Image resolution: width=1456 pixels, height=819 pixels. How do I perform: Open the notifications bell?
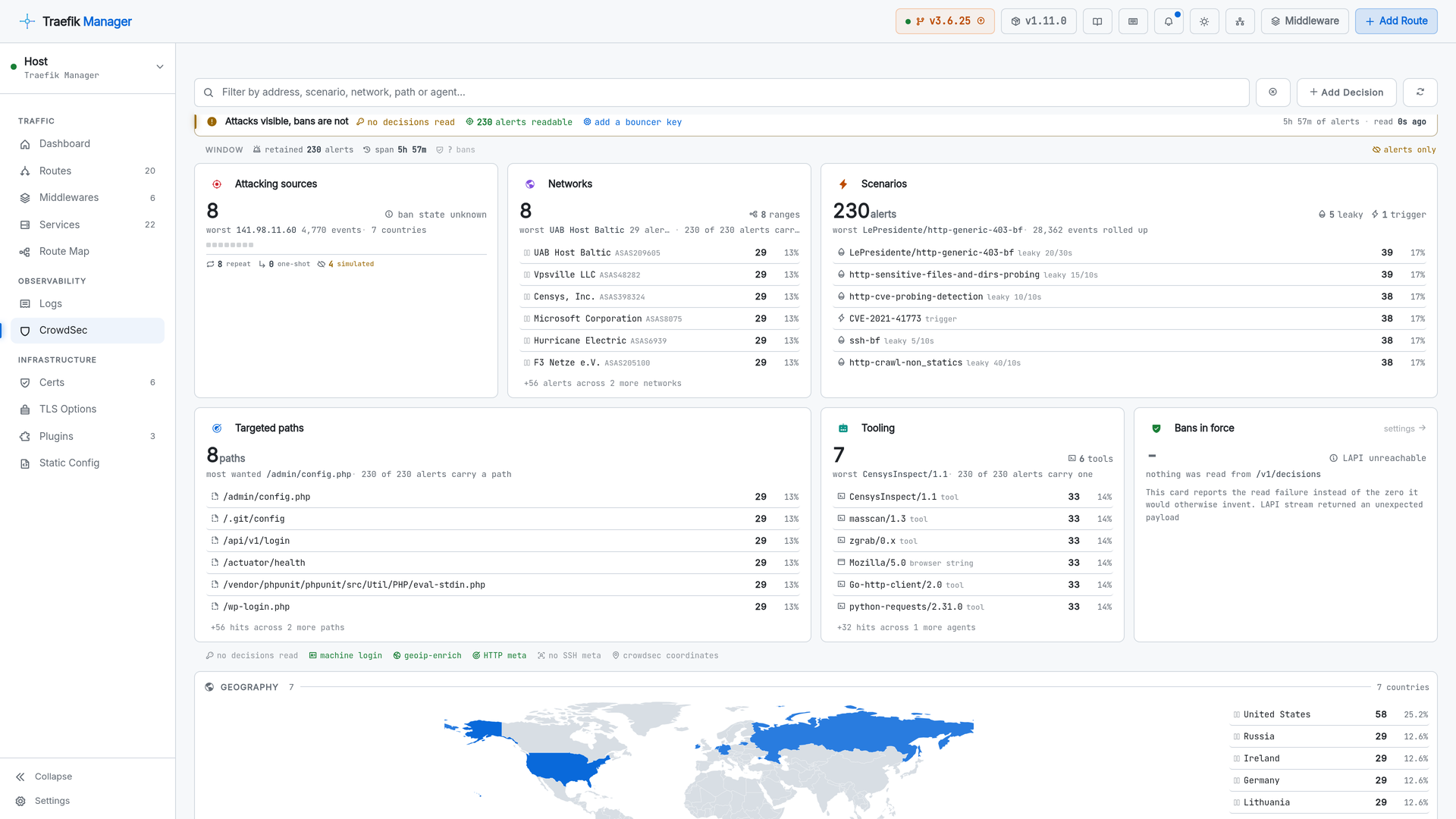pos(1169,21)
